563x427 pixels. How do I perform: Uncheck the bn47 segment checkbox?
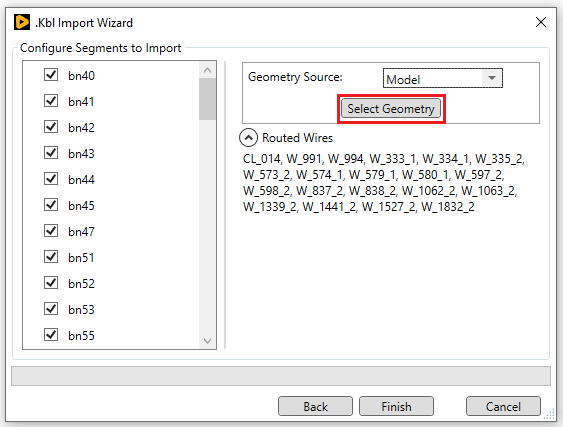pos(51,231)
